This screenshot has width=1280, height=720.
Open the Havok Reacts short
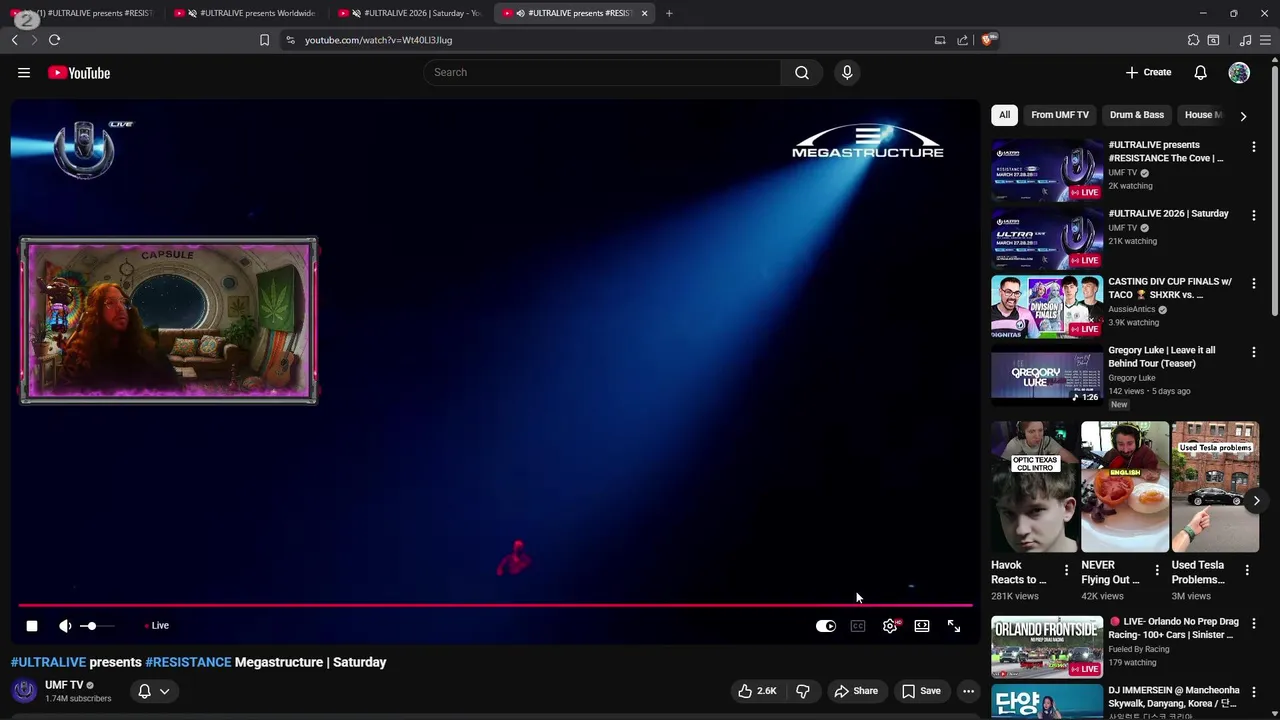(1034, 487)
